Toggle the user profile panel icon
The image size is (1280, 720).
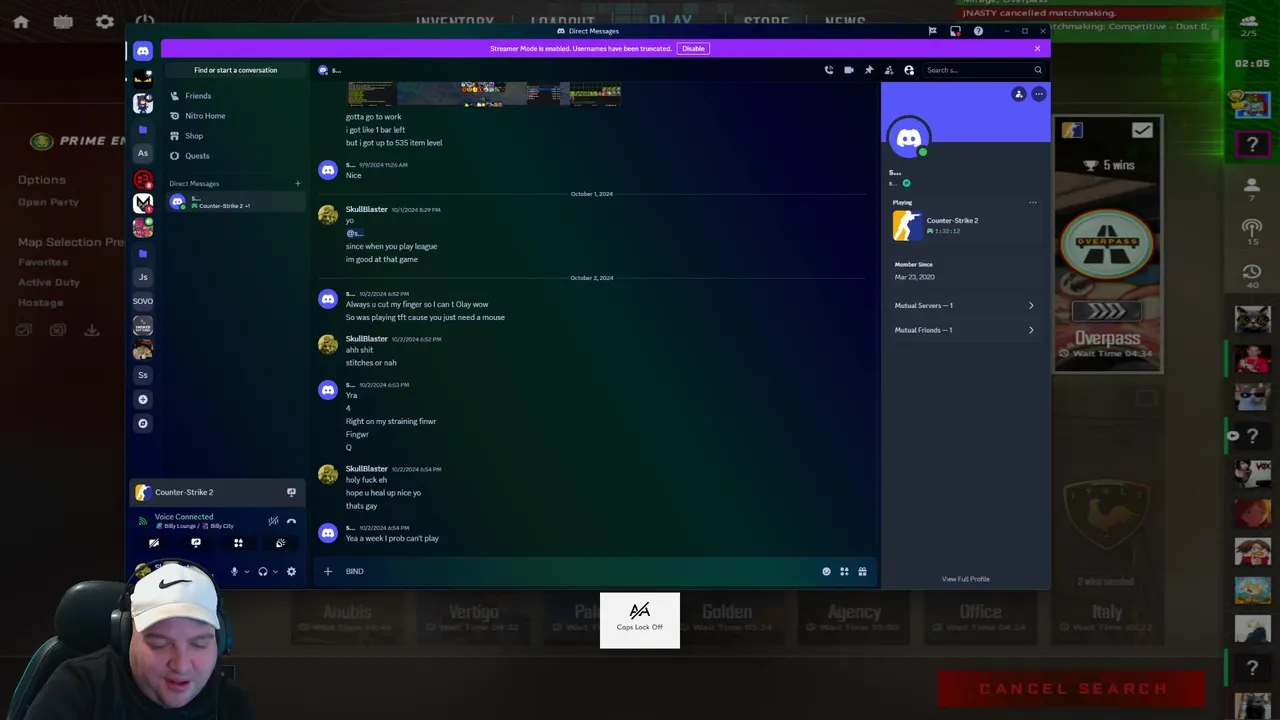coord(908,70)
